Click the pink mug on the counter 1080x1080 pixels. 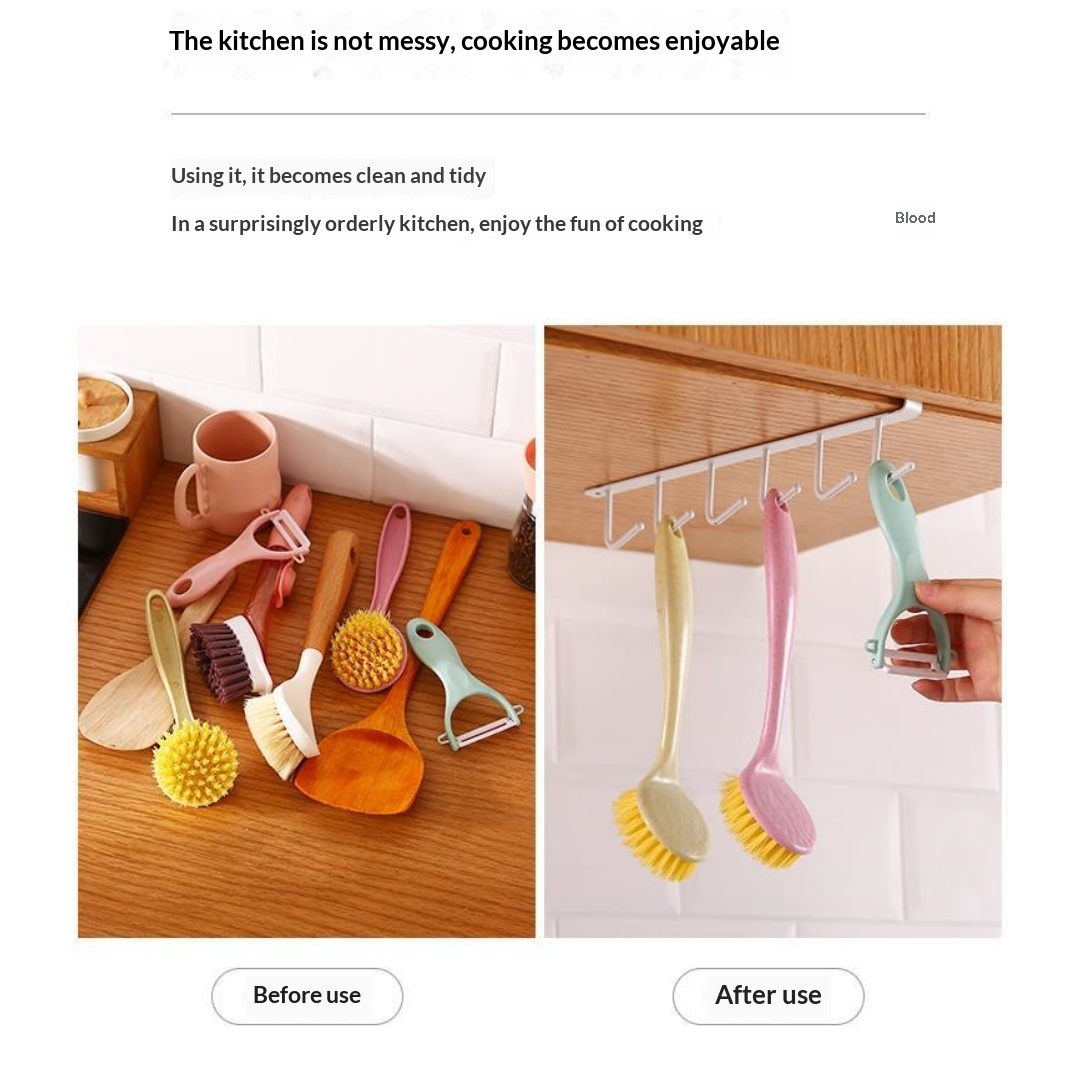click(x=227, y=472)
